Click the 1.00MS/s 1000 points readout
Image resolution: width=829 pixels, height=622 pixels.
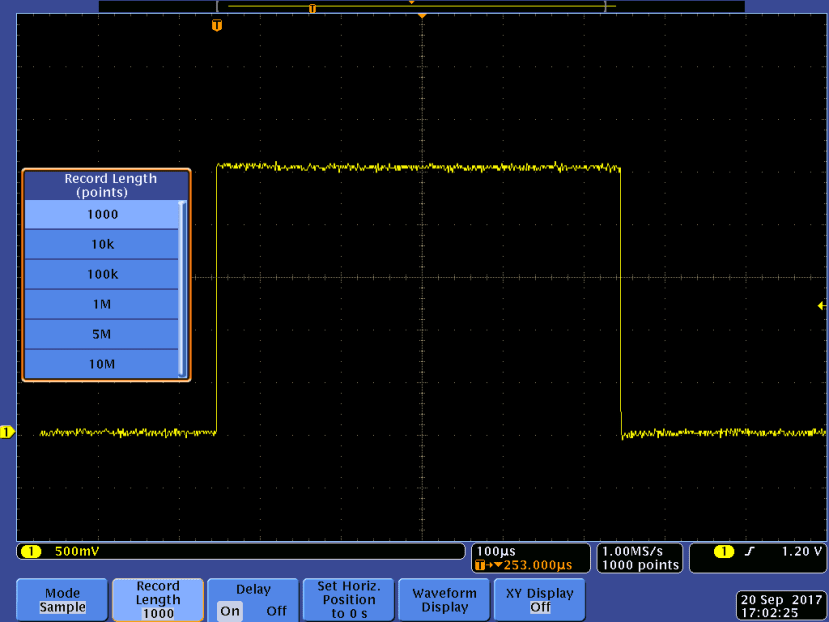(x=639, y=557)
